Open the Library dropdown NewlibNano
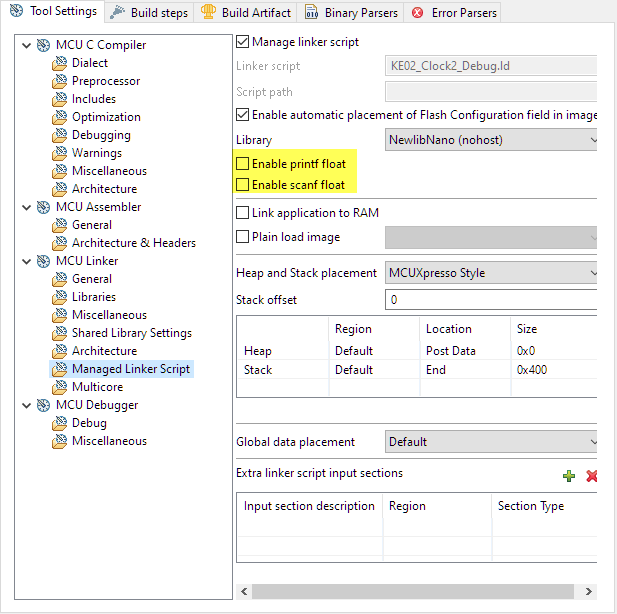The height and width of the screenshot is (614, 617). (492, 141)
